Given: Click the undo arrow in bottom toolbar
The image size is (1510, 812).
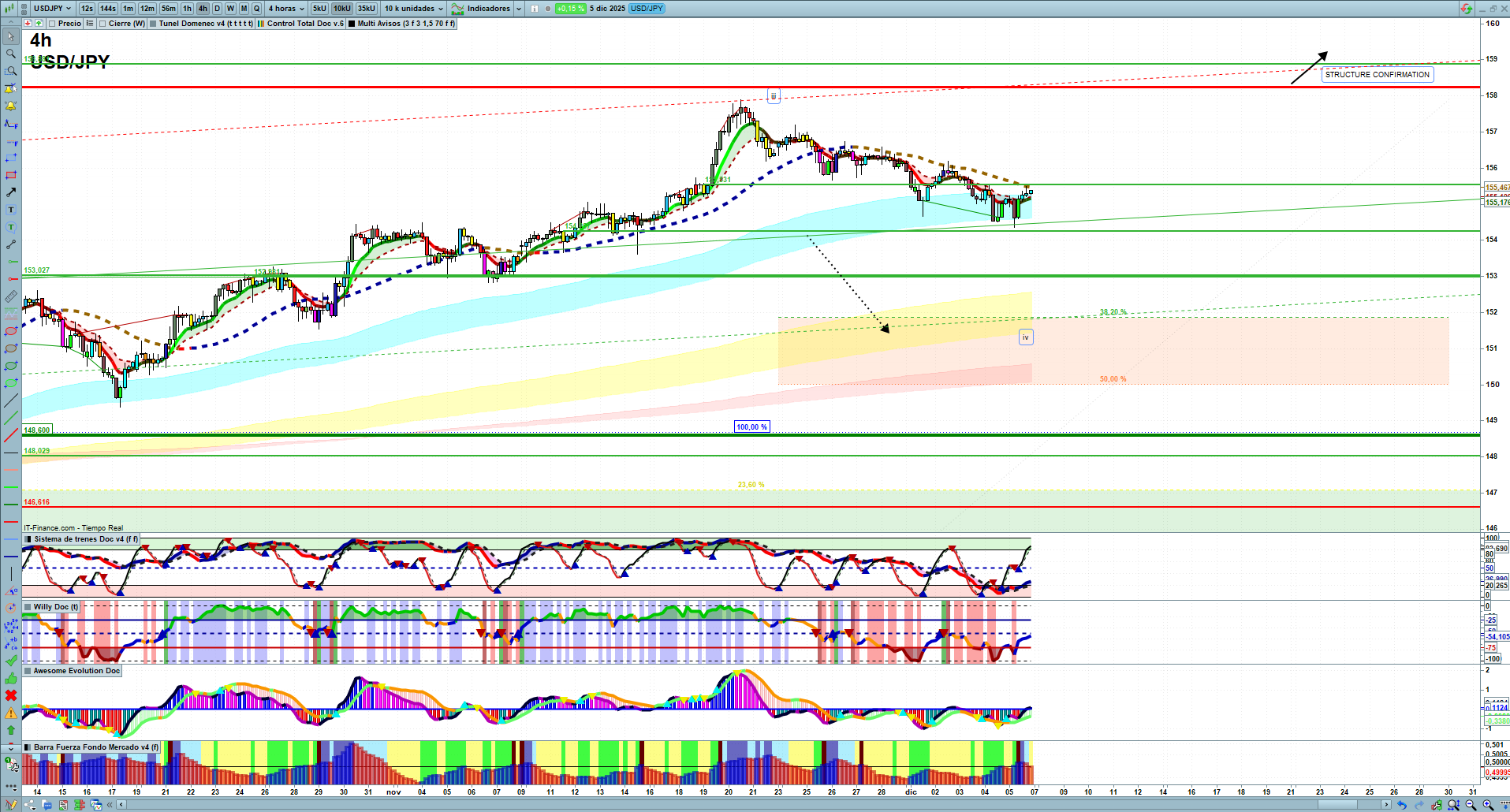Looking at the screenshot, I should point(1401,805).
